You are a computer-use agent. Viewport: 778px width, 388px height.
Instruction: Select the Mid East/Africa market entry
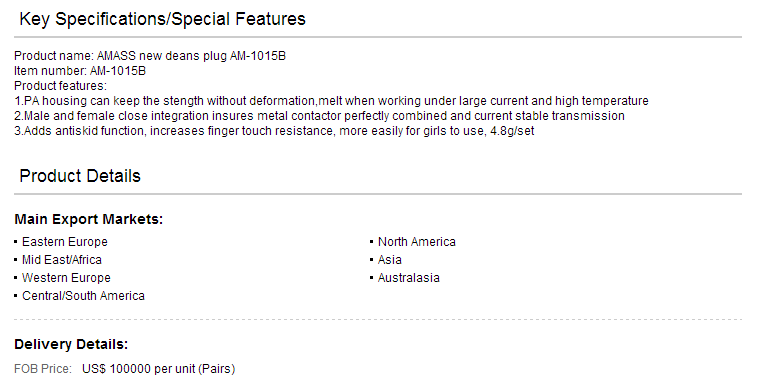click(x=62, y=259)
